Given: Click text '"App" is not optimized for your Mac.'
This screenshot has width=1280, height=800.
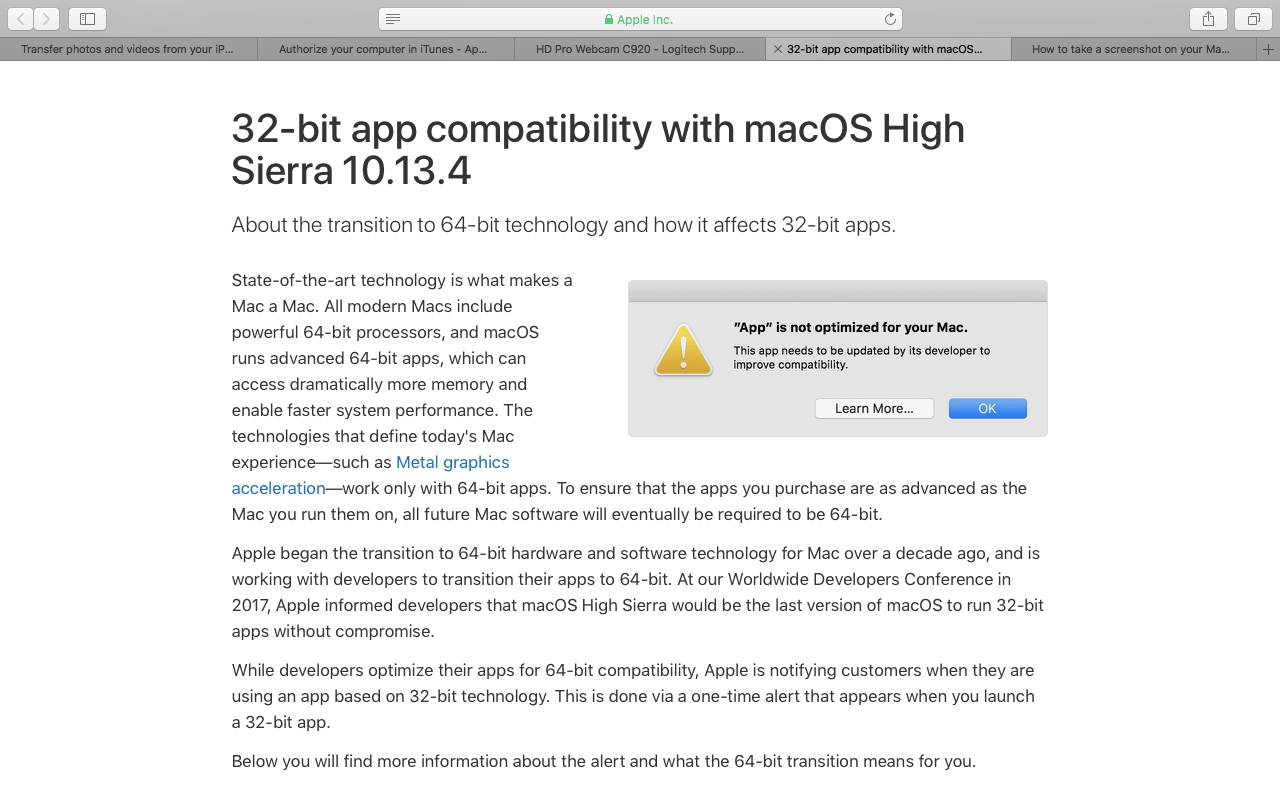Looking at the screenshot, I should coord(851,327).
